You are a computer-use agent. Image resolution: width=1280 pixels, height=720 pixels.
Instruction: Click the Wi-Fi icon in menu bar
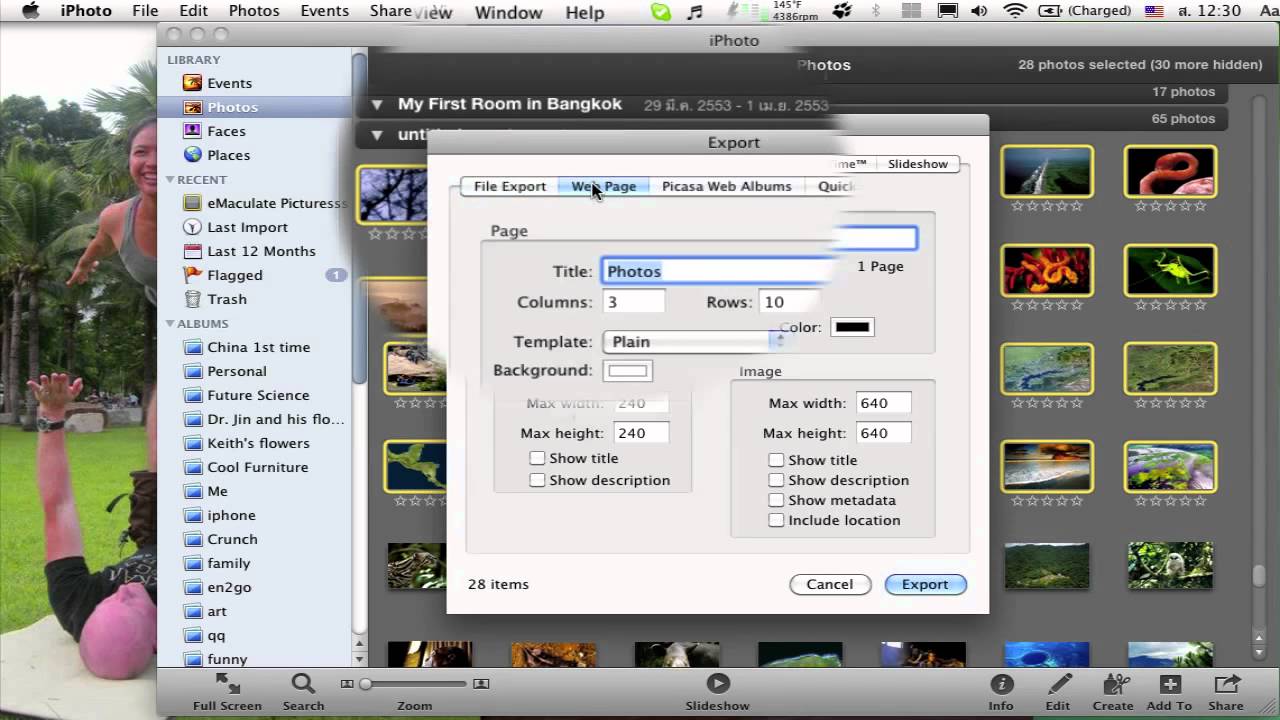point(1015,11)
